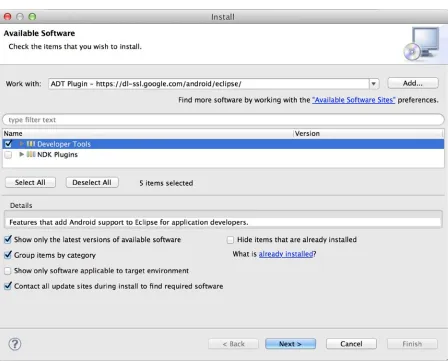Click the Next > button
This screenshot has width=448, height=361.
(290, 344)
